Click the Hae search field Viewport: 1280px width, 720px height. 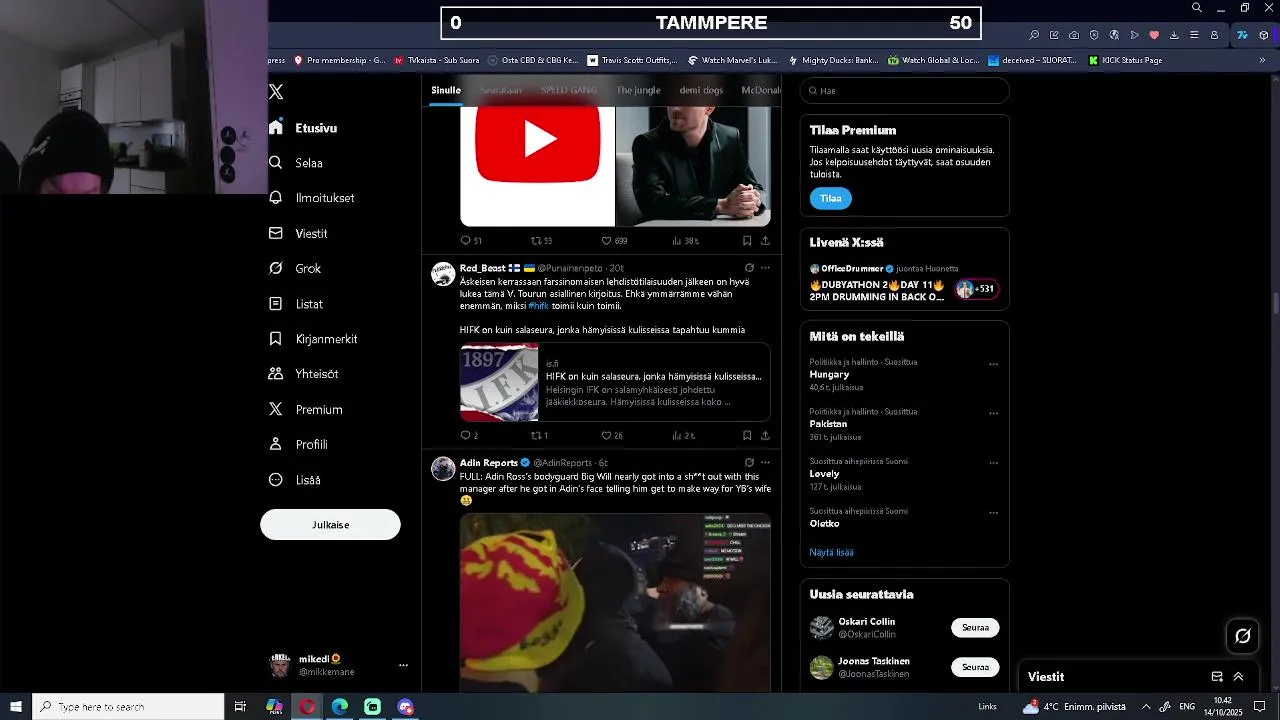[905, 90]
